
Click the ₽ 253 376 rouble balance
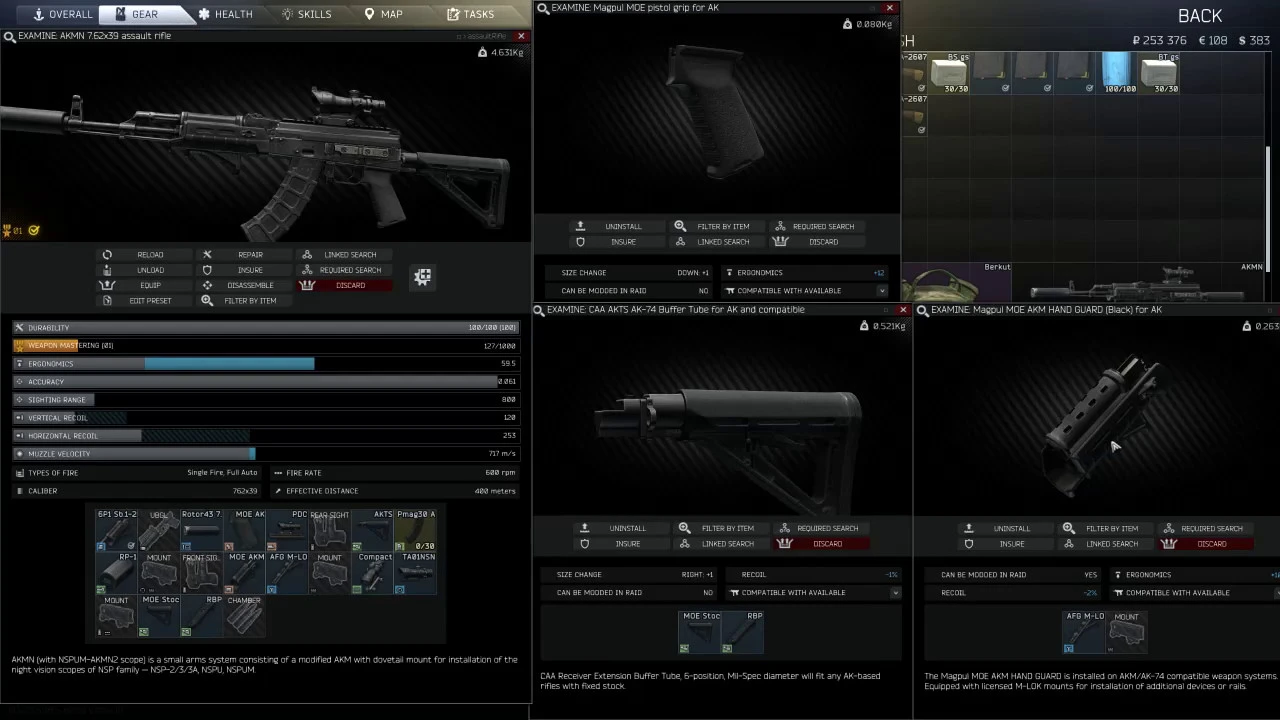(1159, 41)
